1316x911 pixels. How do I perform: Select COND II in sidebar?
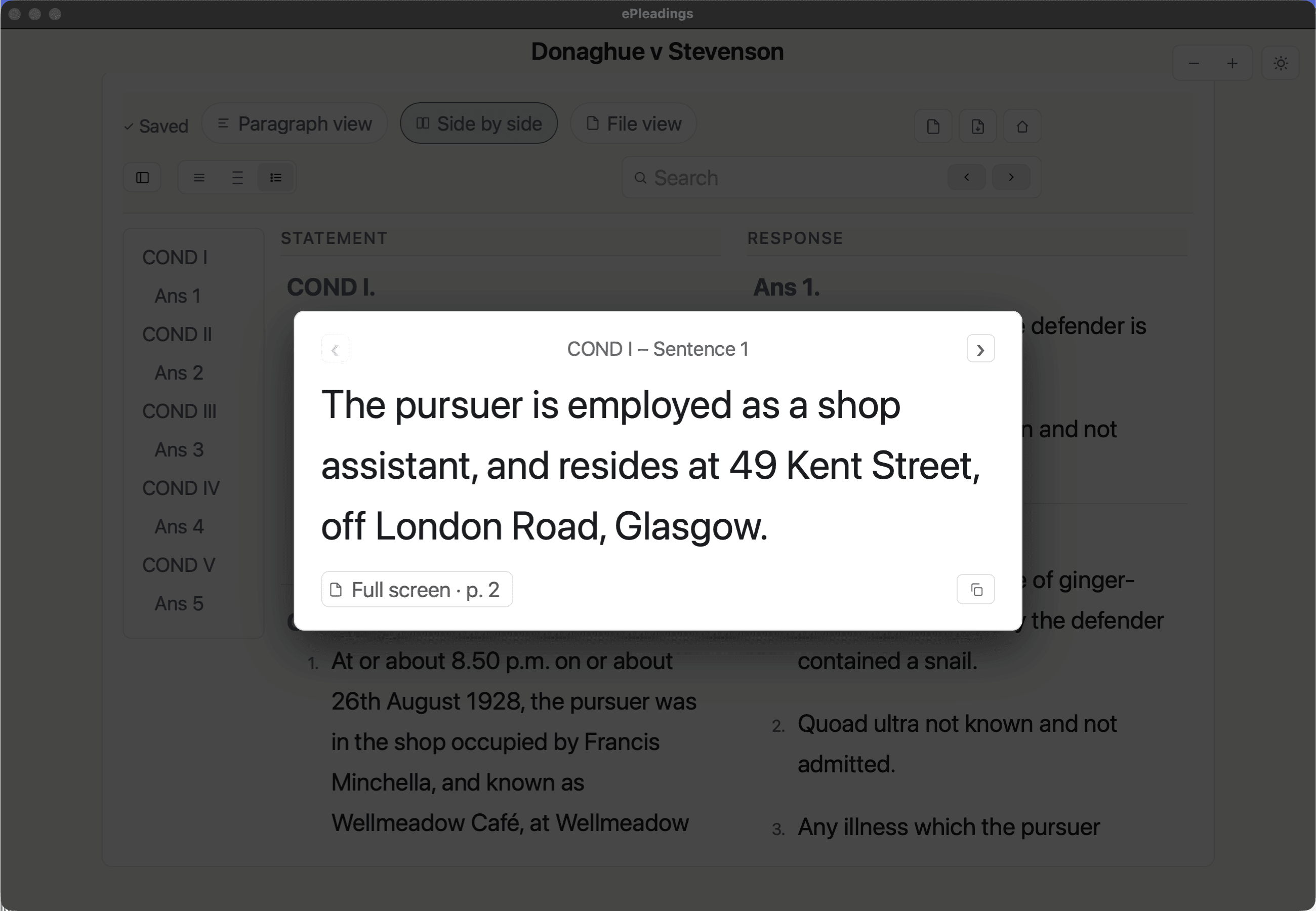click(177, 334)
